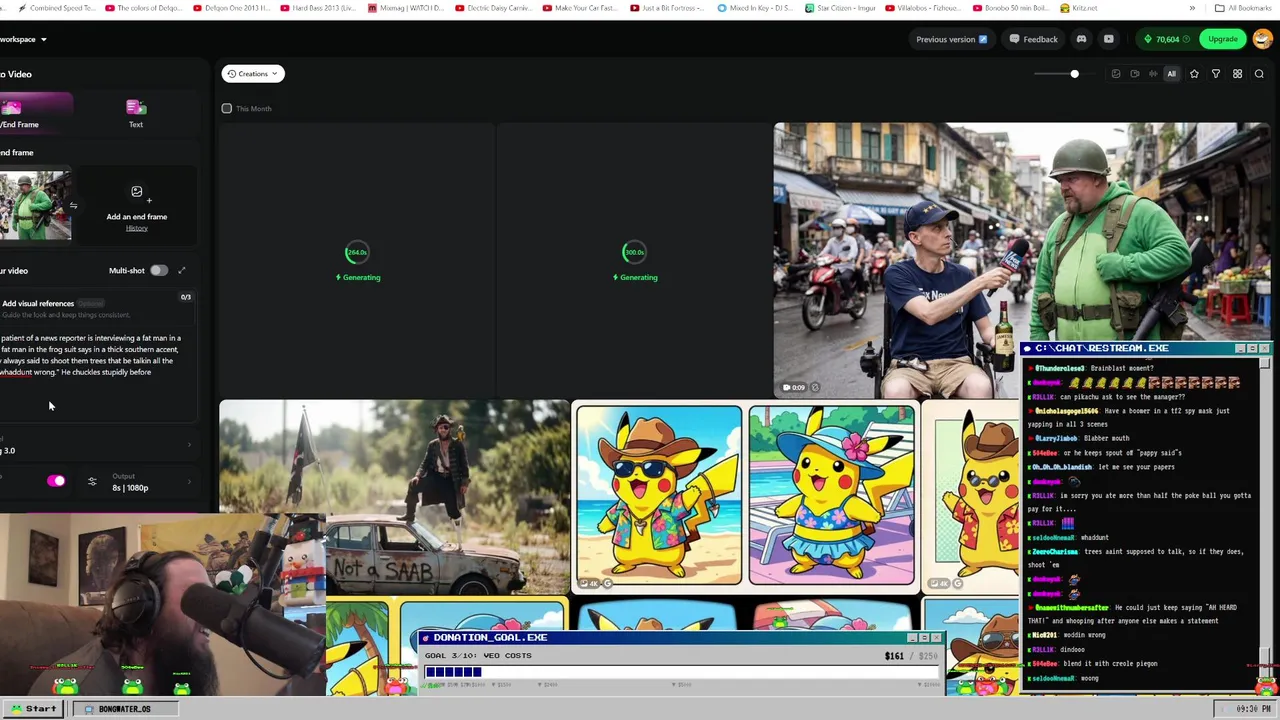Click the first Generating placeholder
Viewport: 1280px width, 720px height.
[357, 260]
